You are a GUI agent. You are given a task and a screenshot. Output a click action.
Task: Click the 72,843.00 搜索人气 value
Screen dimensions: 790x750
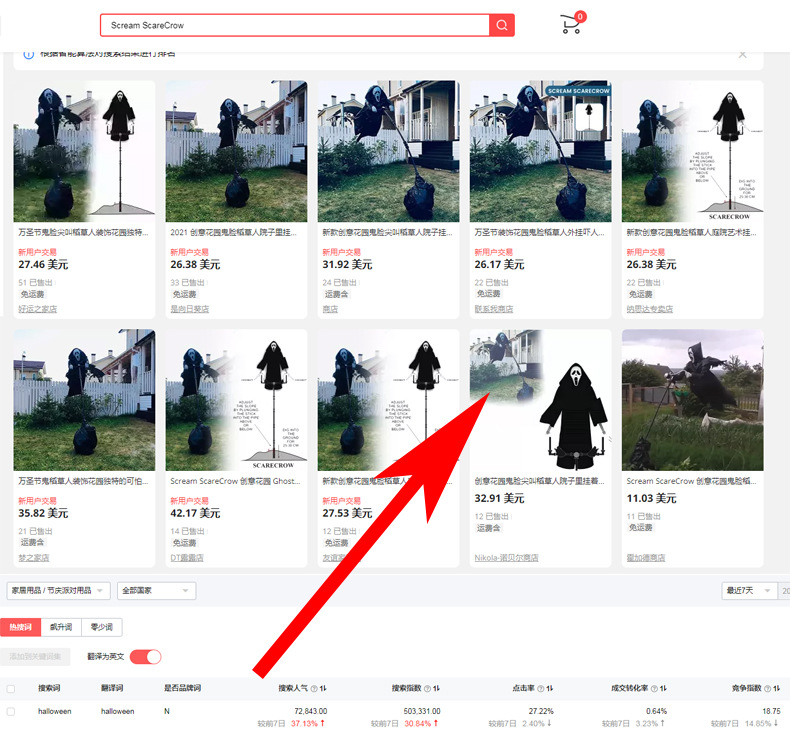click(x=311, y=711)
